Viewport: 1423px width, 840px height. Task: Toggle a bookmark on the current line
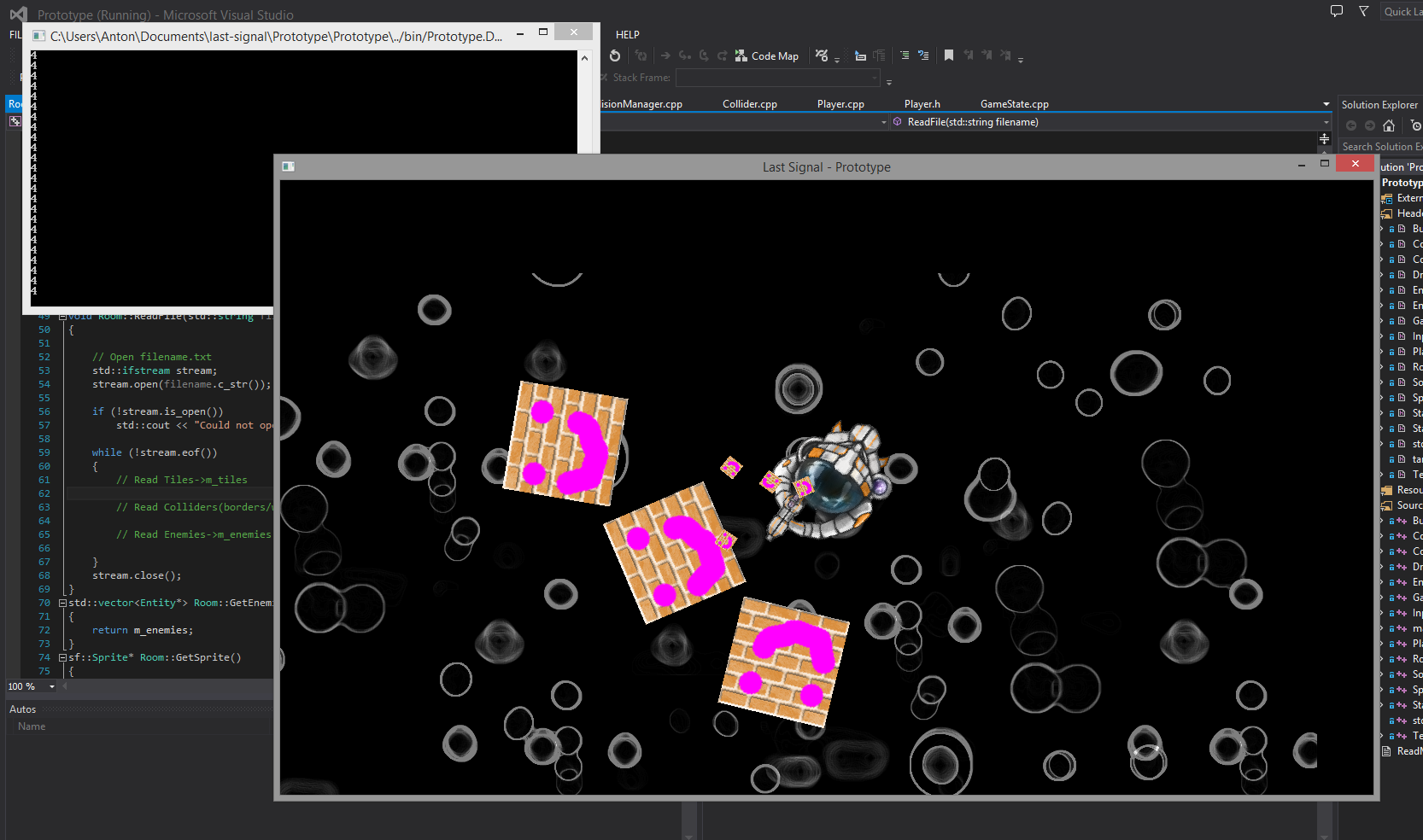[949, 55]
